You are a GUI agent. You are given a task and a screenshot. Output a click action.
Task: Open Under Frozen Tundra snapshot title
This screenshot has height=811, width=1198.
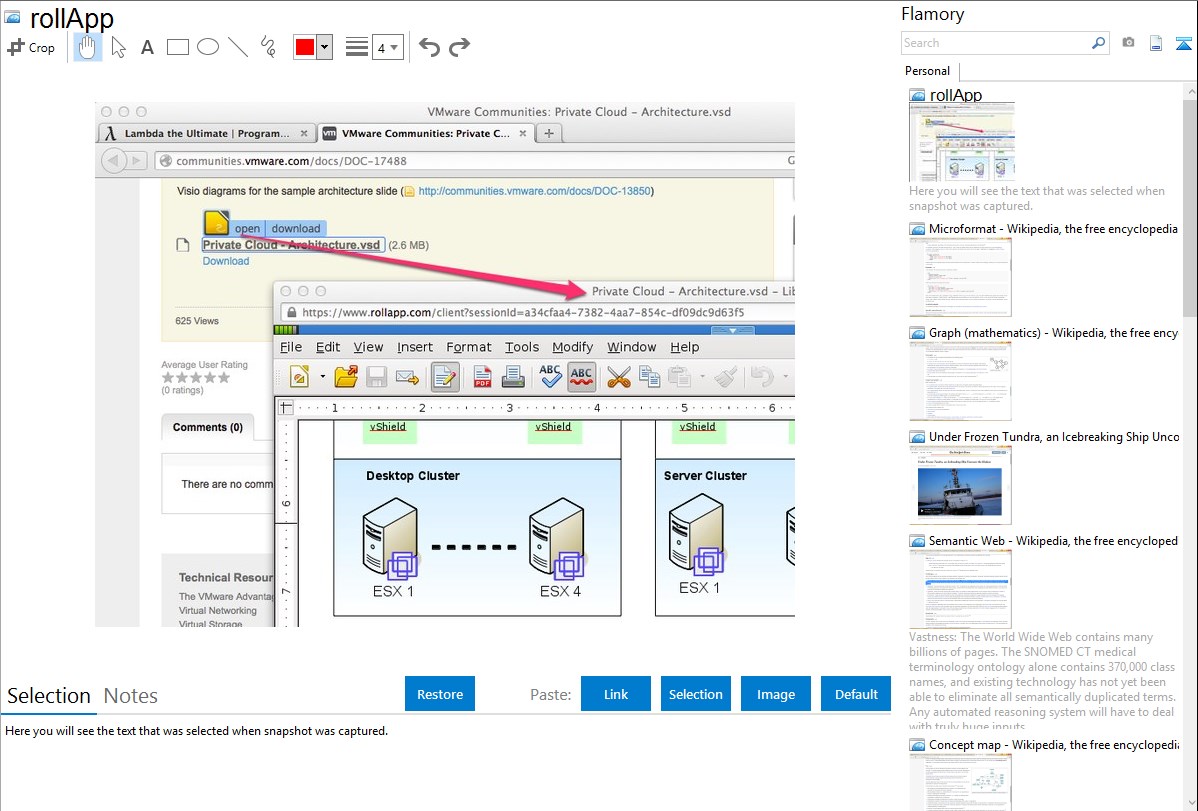(1054, 436)
